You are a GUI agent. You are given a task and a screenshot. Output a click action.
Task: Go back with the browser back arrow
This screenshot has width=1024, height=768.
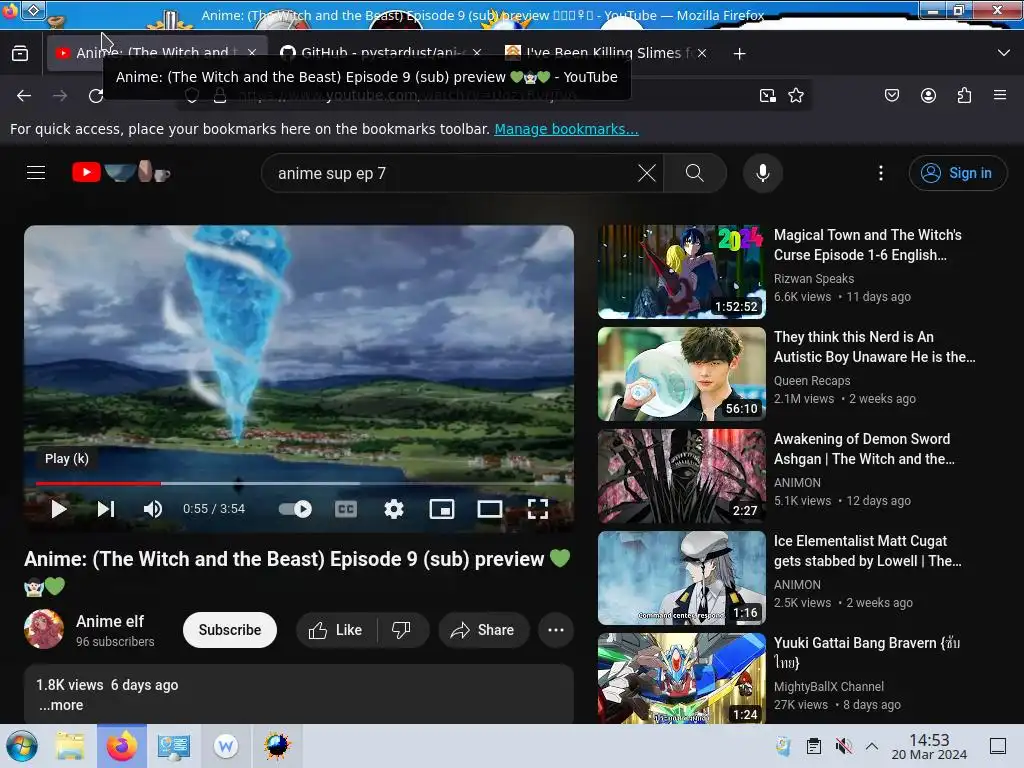tap(24, 95)
